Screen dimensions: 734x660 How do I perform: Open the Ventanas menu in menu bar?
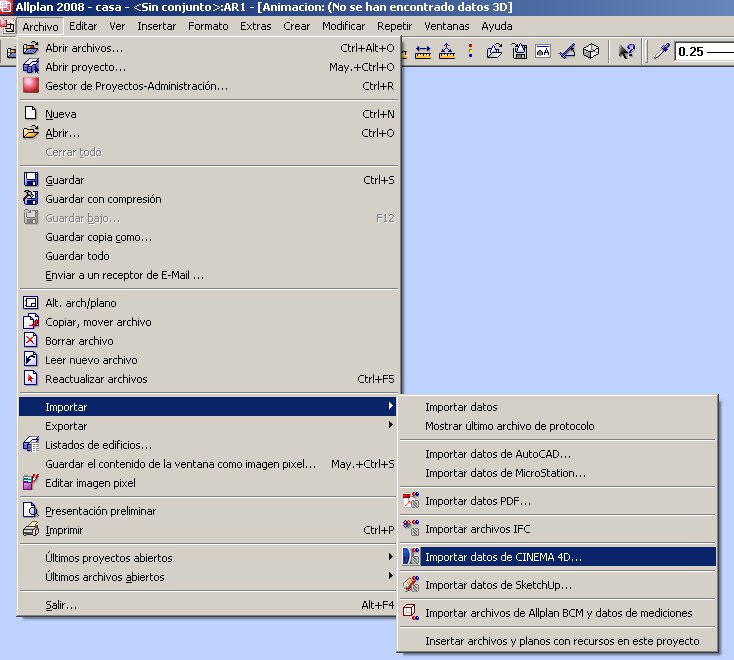pos(446,26)
